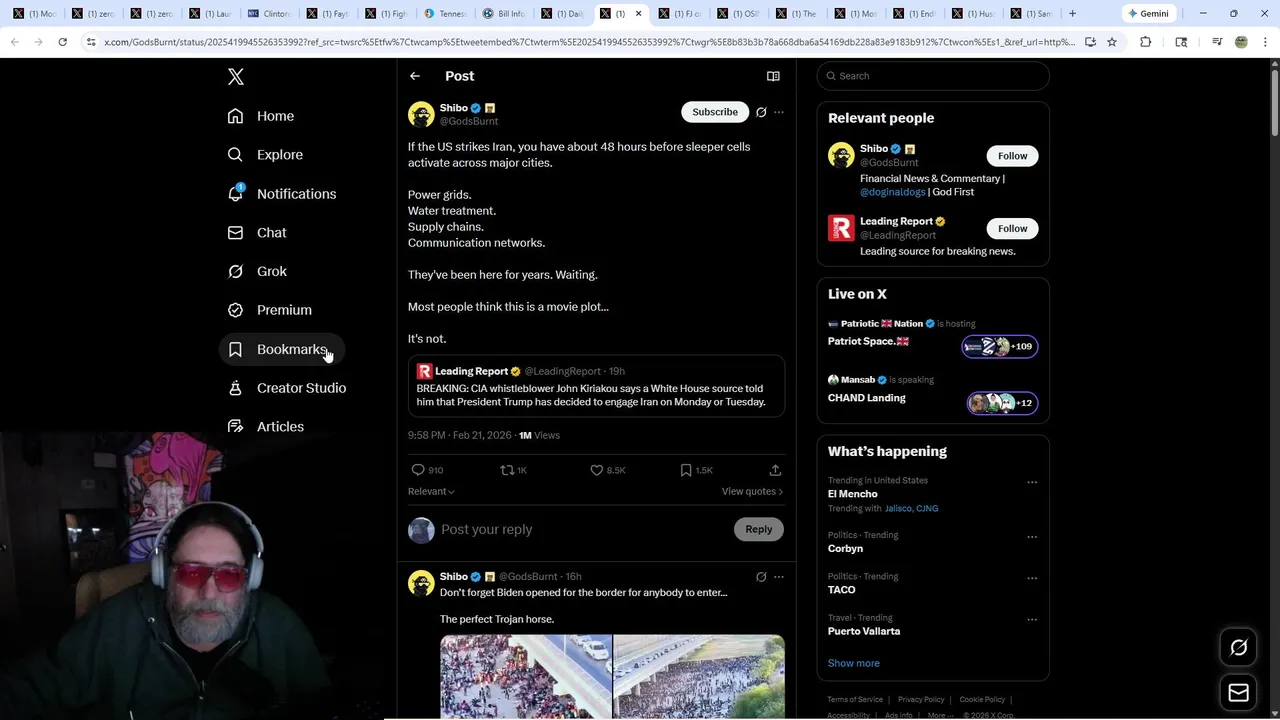Switch to the Bill Info browser tab
1280x720 pixels.
tap(504, 14)
